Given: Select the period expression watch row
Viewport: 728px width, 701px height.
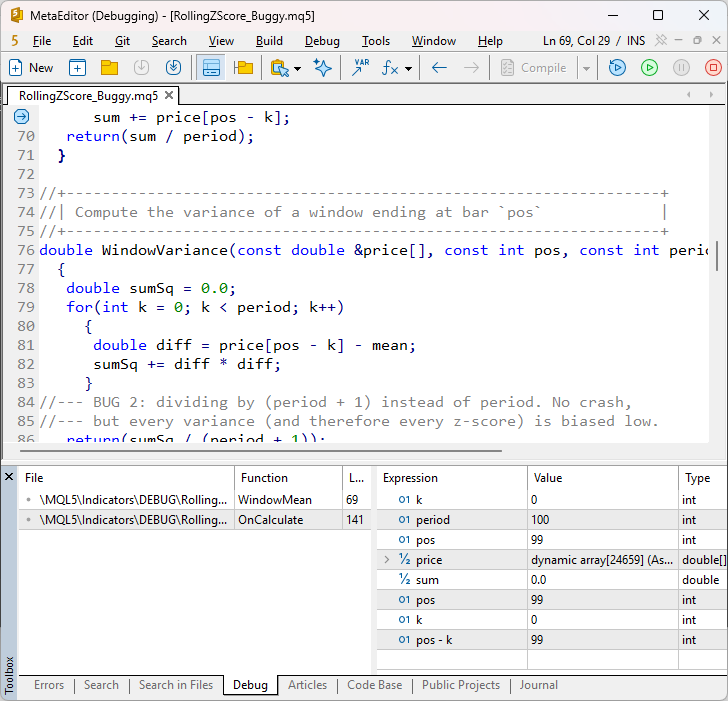Looking at the screenshot, I should (552, 519).
